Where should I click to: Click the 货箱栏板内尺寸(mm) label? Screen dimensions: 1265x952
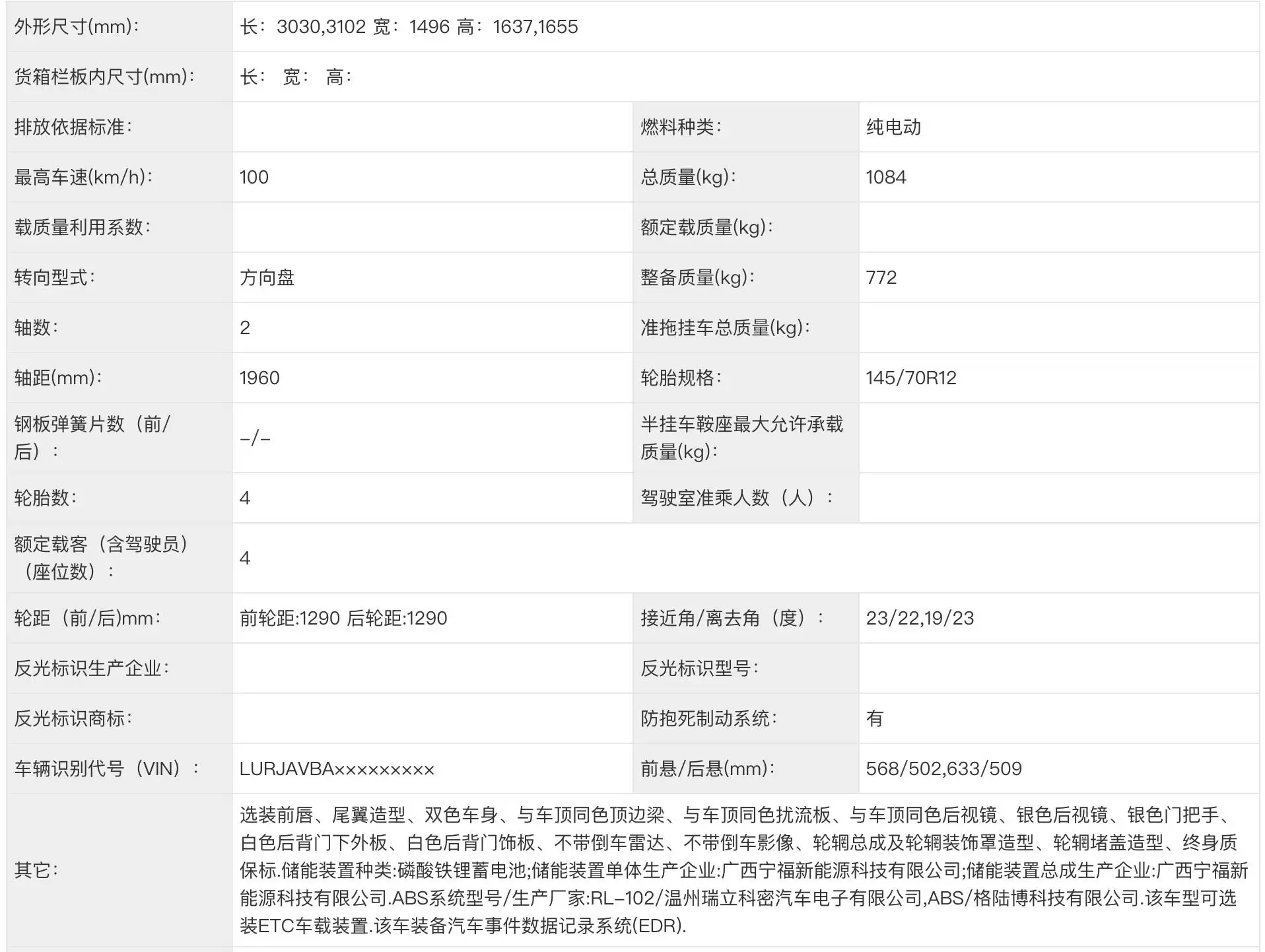[x=102, y=77]
